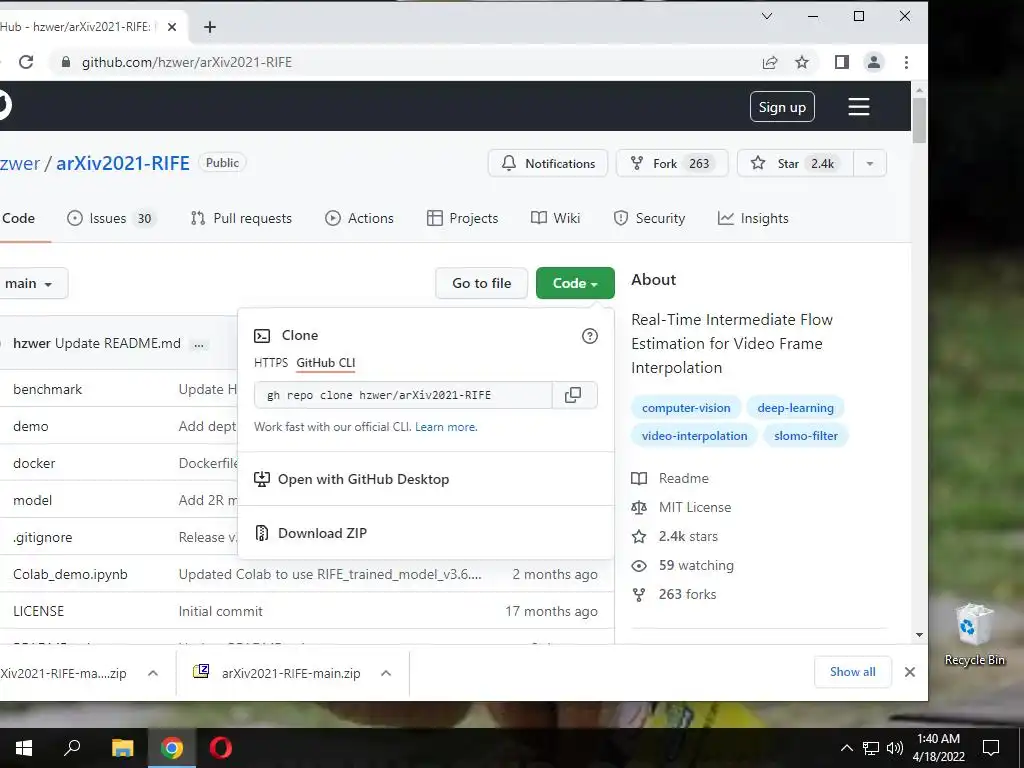Open the video-interpolation topic tag
The height and width of the screenshot is (768, 1024).
click(694, 436)
